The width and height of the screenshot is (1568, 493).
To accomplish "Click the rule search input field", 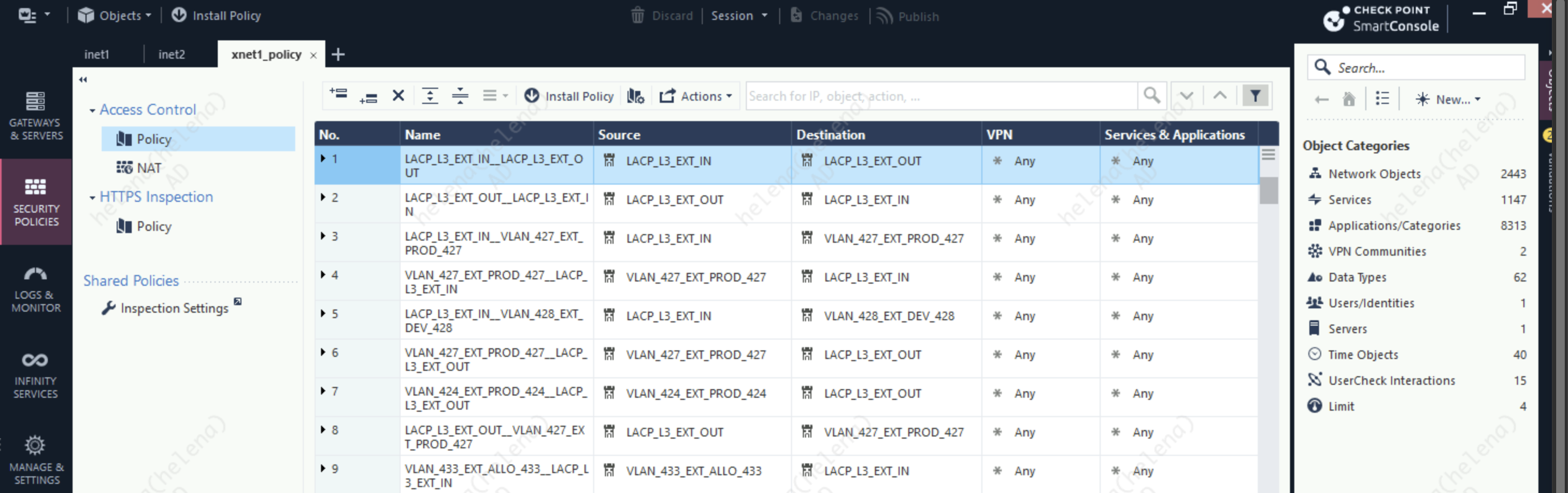I will (940, 96).
